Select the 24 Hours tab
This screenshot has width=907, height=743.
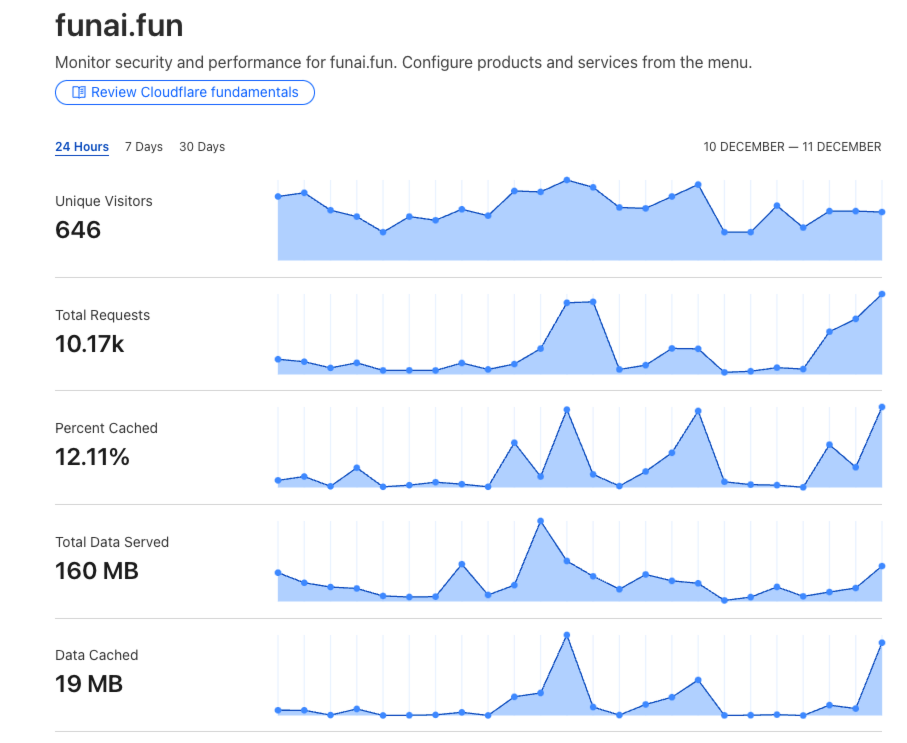point(82,147)
